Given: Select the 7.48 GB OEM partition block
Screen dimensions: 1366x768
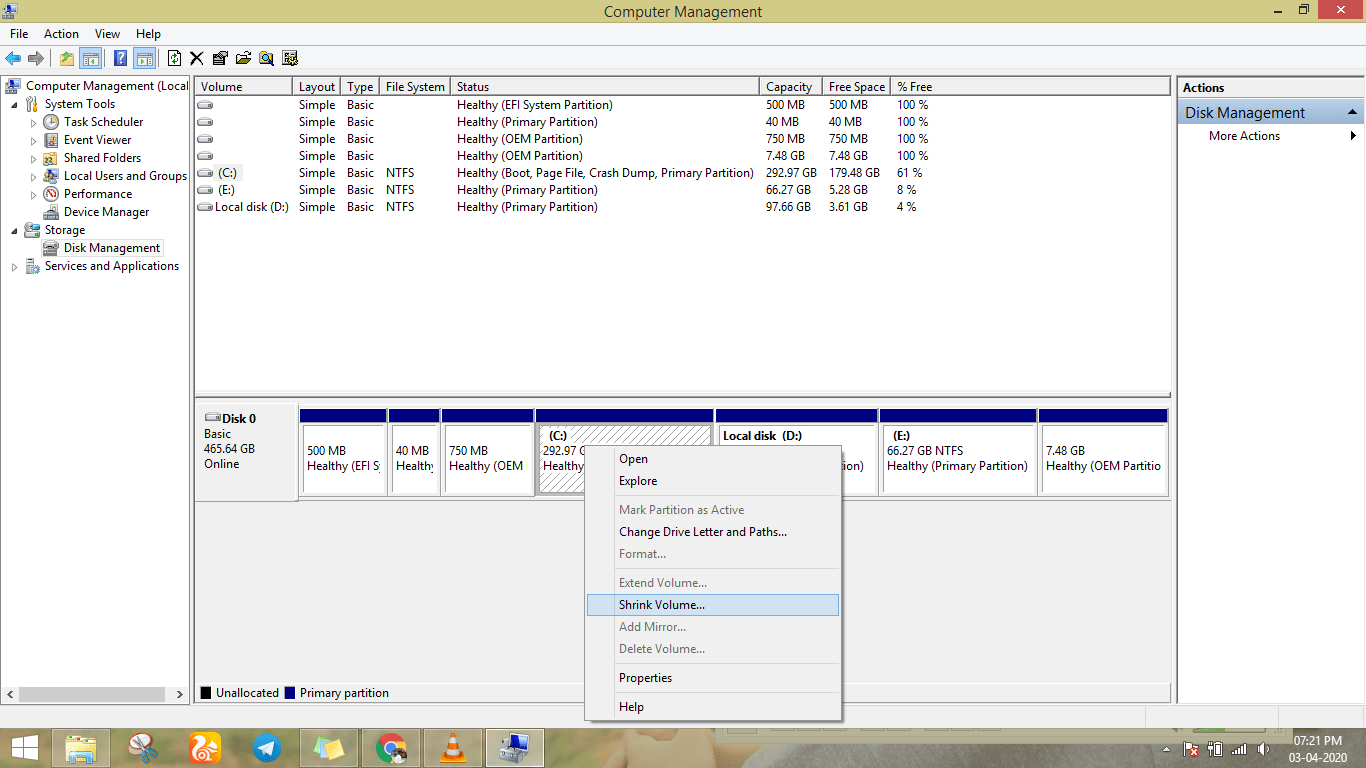Looking at the screenshot, I should coord(1103,458).
